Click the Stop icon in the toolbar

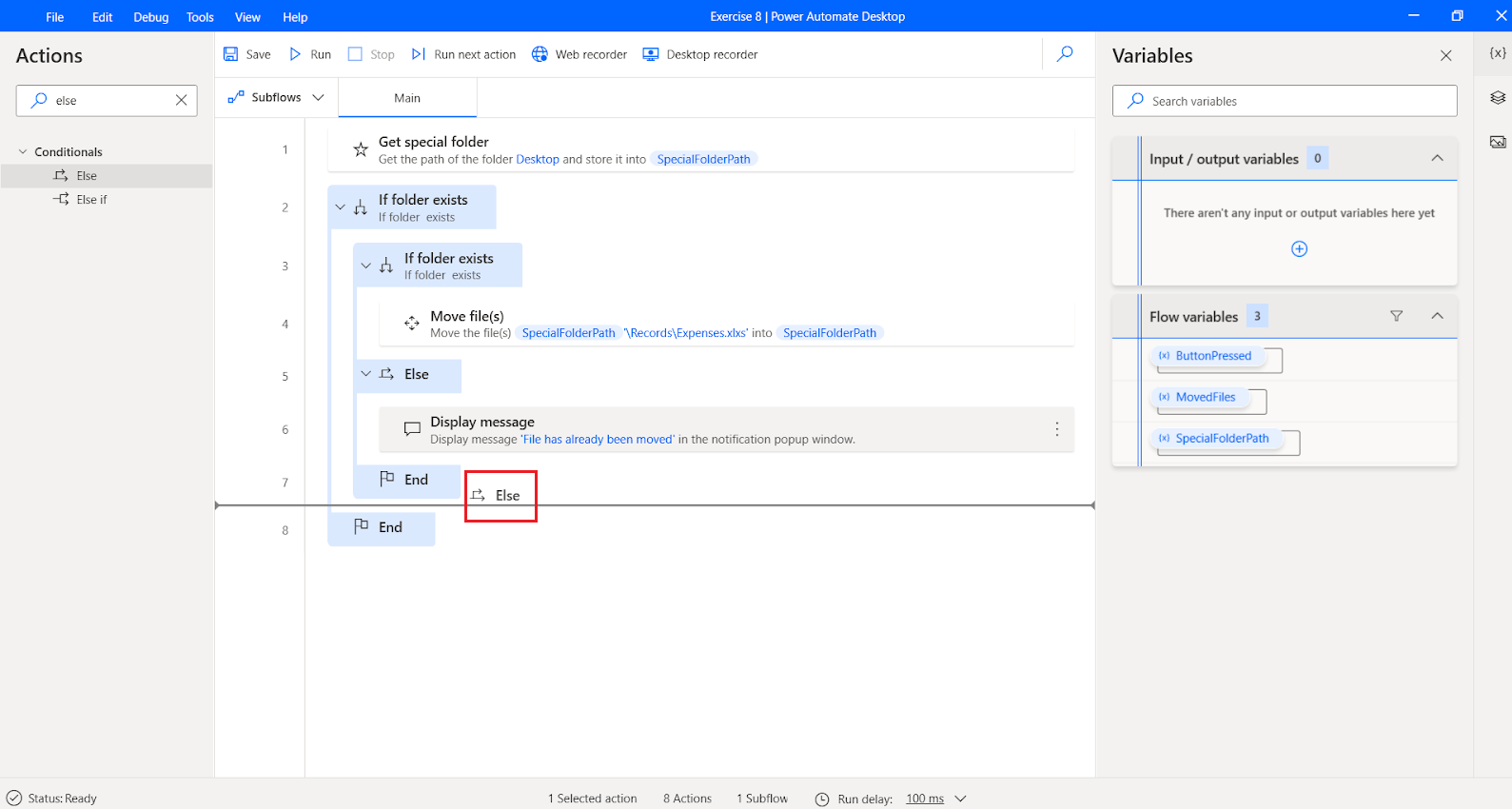point(355,54)
